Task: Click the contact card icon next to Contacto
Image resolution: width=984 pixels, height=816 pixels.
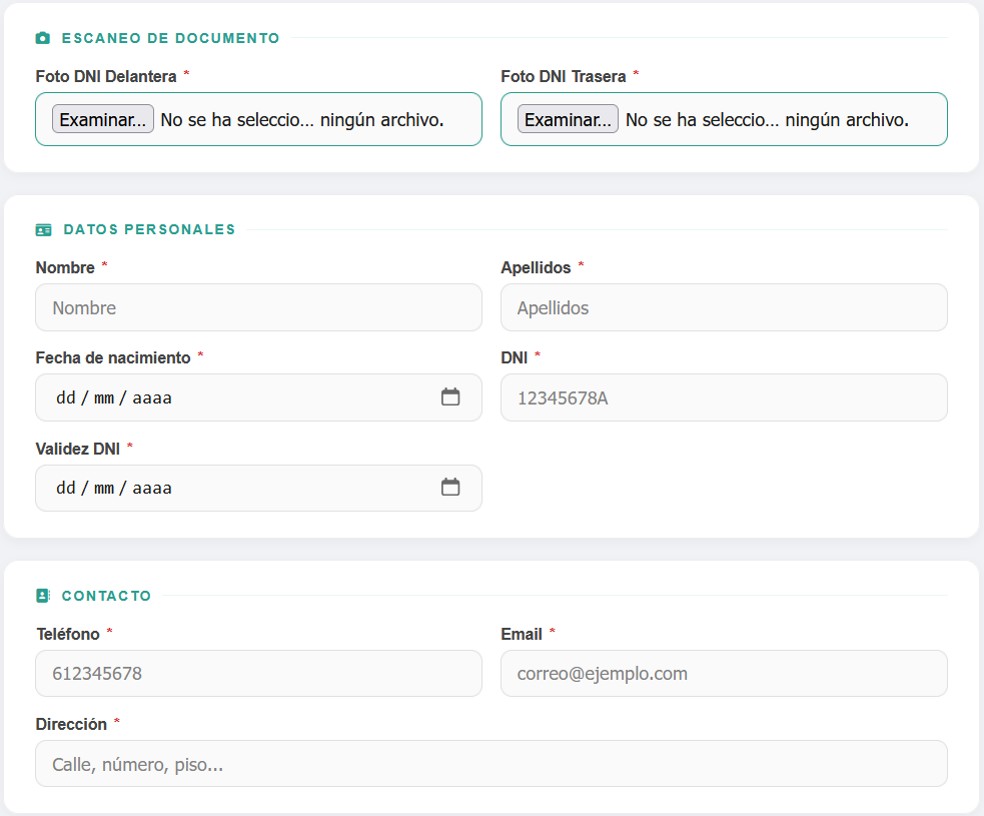Action: pos(41,594)
